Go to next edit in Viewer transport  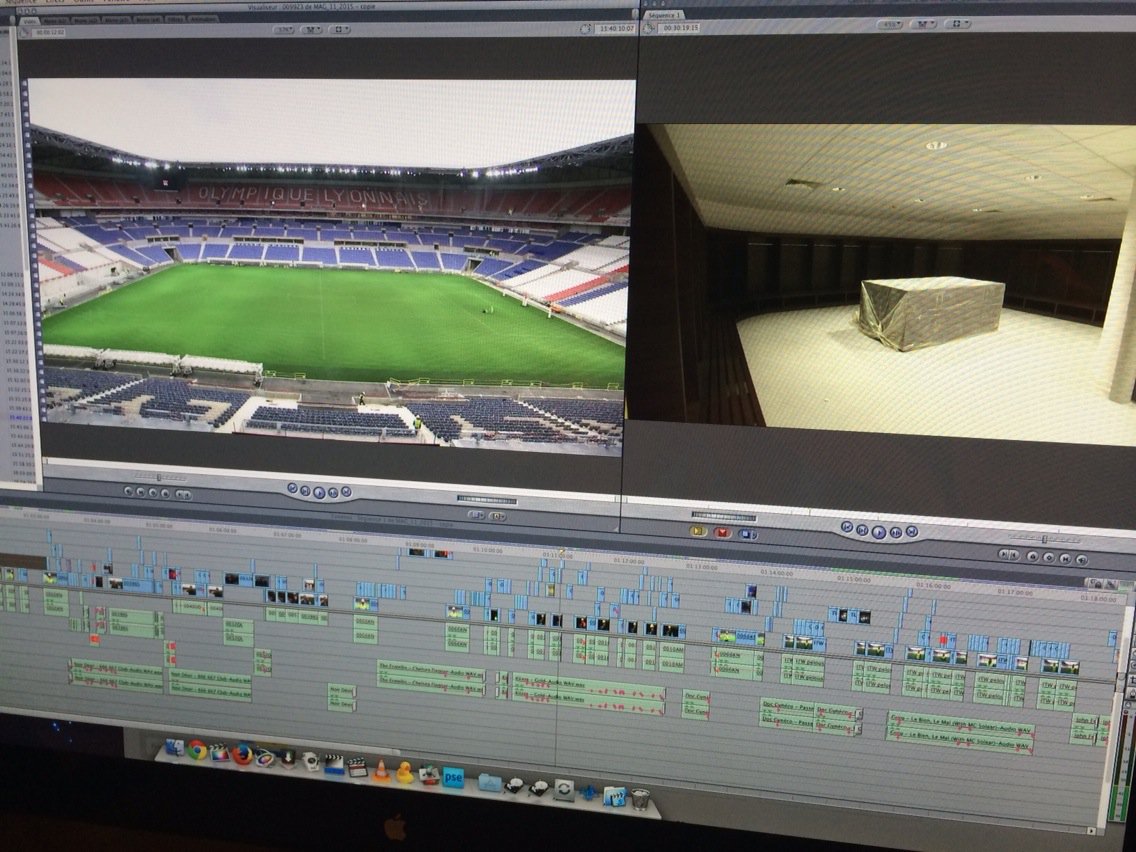[346, 492]
